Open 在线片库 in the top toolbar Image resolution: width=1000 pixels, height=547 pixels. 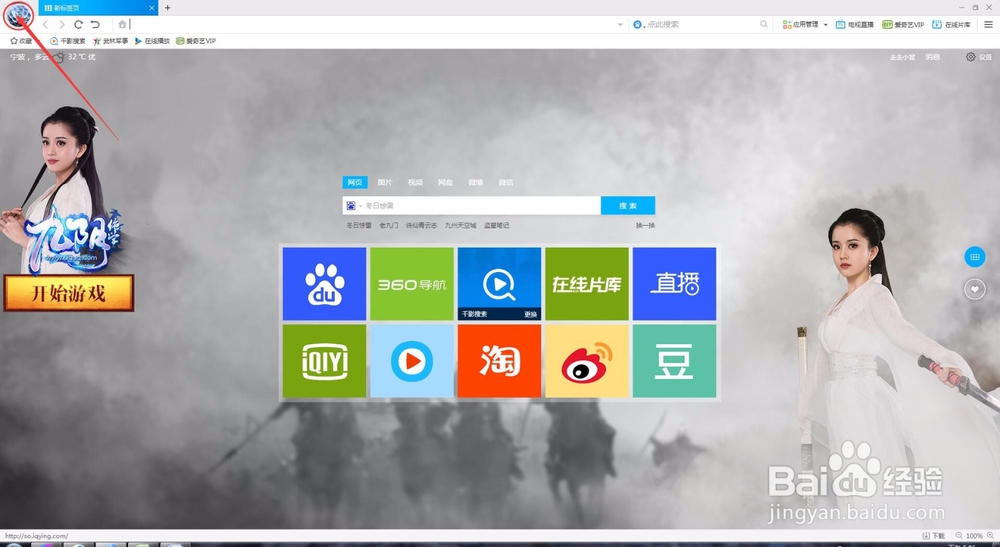coord(952,24)
